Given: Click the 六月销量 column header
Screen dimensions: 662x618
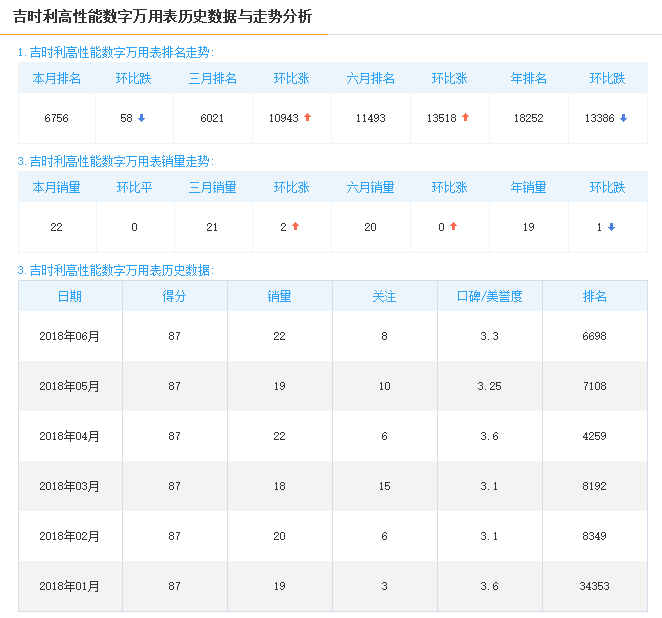Looking at the screenshot, I should tap(370, 187).
